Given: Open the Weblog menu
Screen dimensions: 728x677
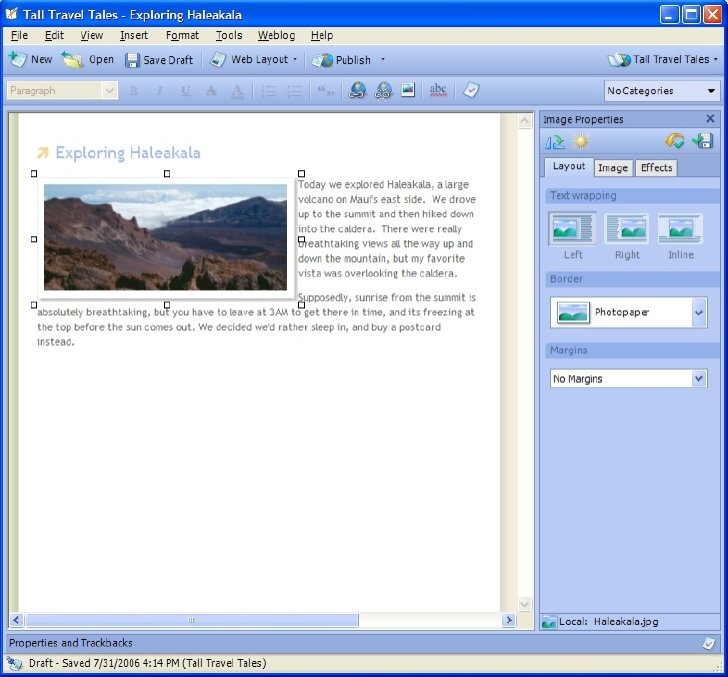Looking at the screenshot, I should pyautogui.click(x=276, y=35).
